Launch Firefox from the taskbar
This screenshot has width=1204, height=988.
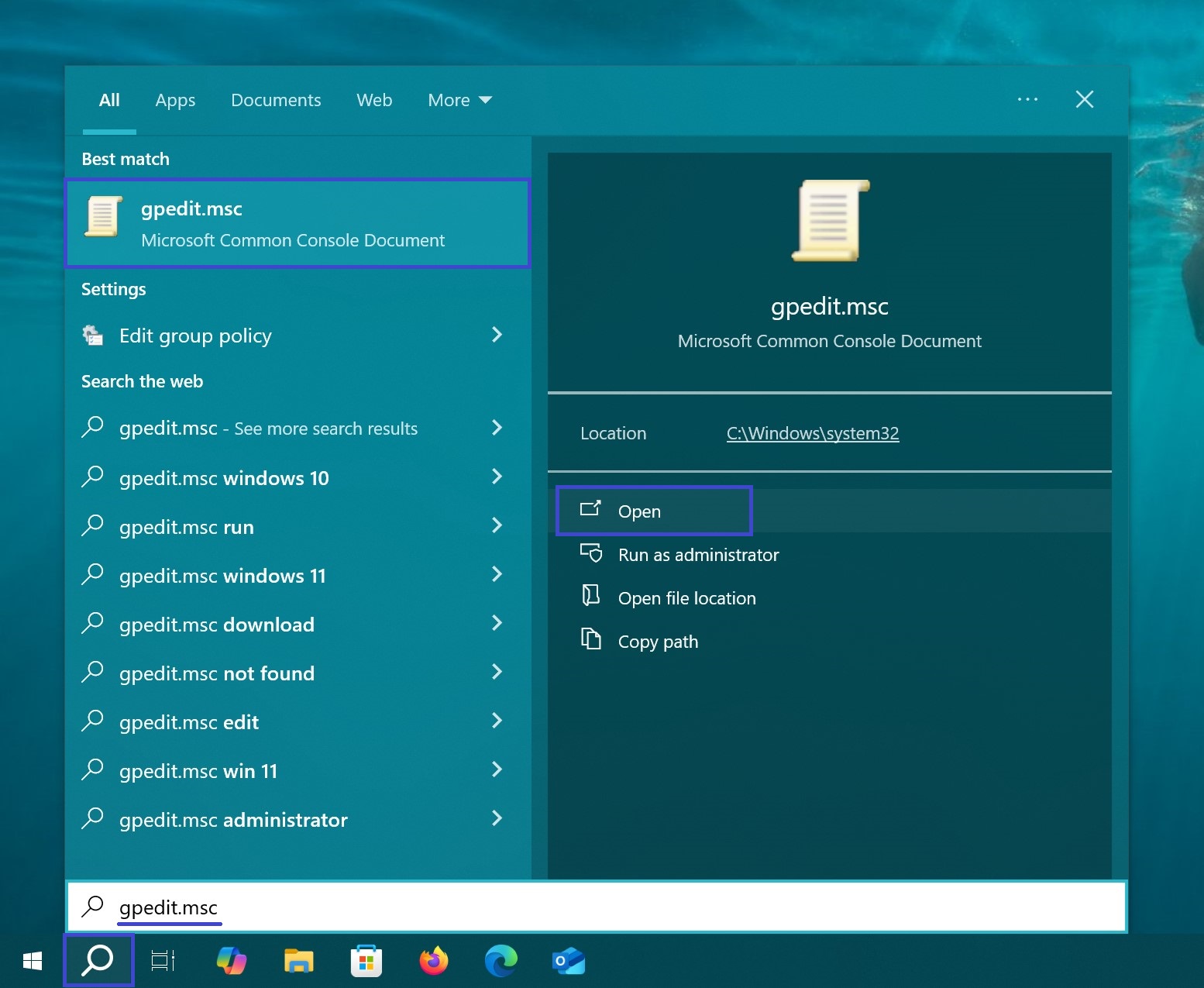coord(434,961)
